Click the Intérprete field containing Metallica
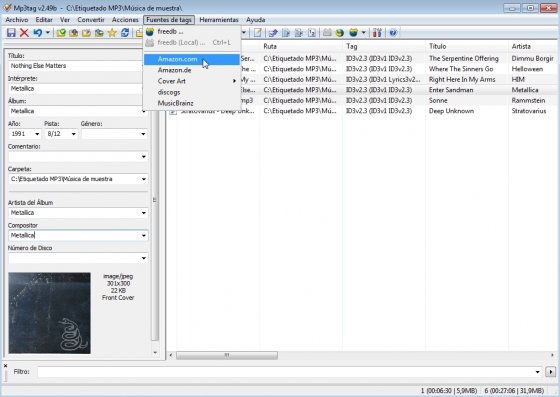 (x=75, y=89)
